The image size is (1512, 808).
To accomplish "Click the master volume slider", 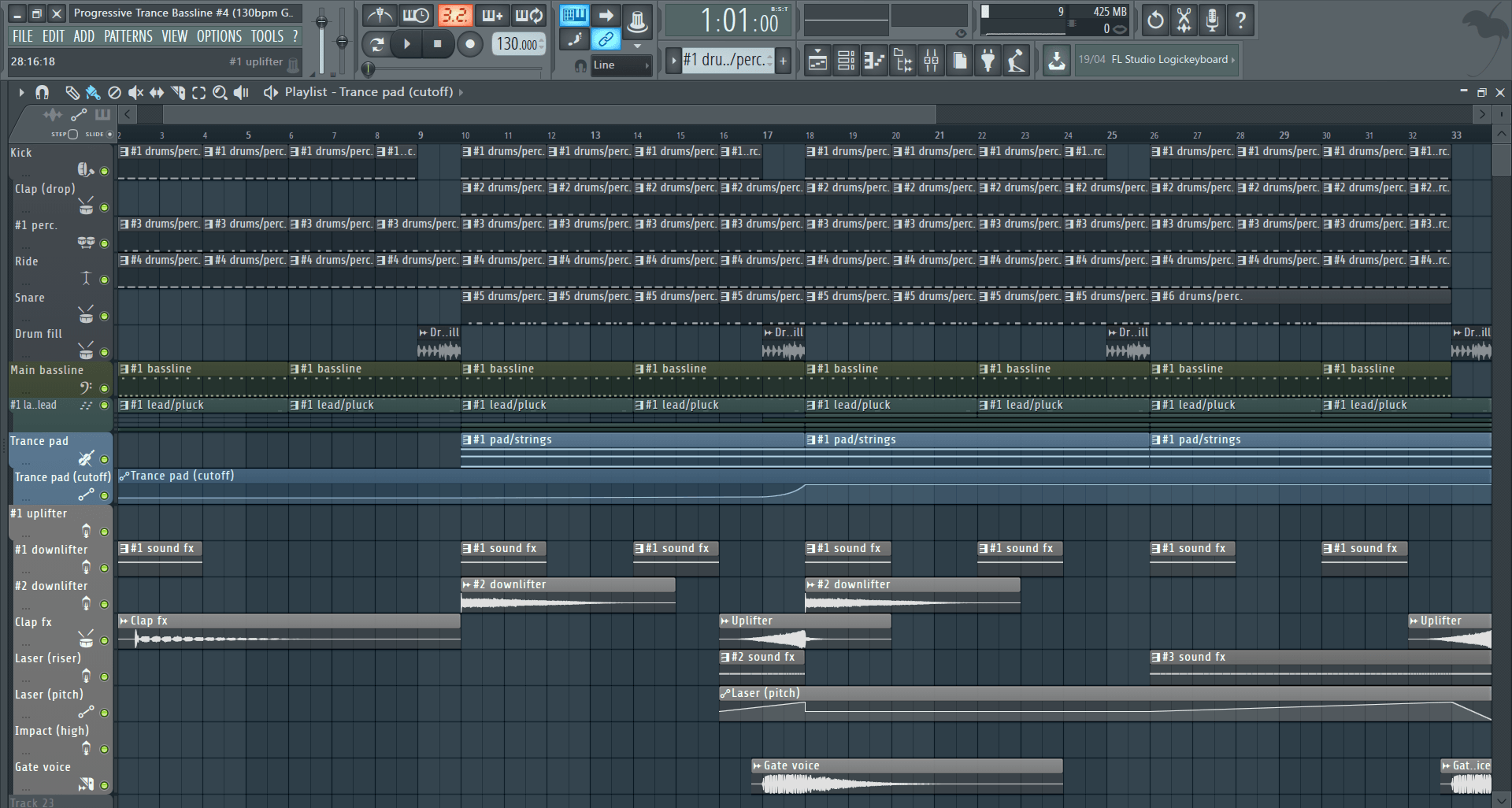I will 321,20.
